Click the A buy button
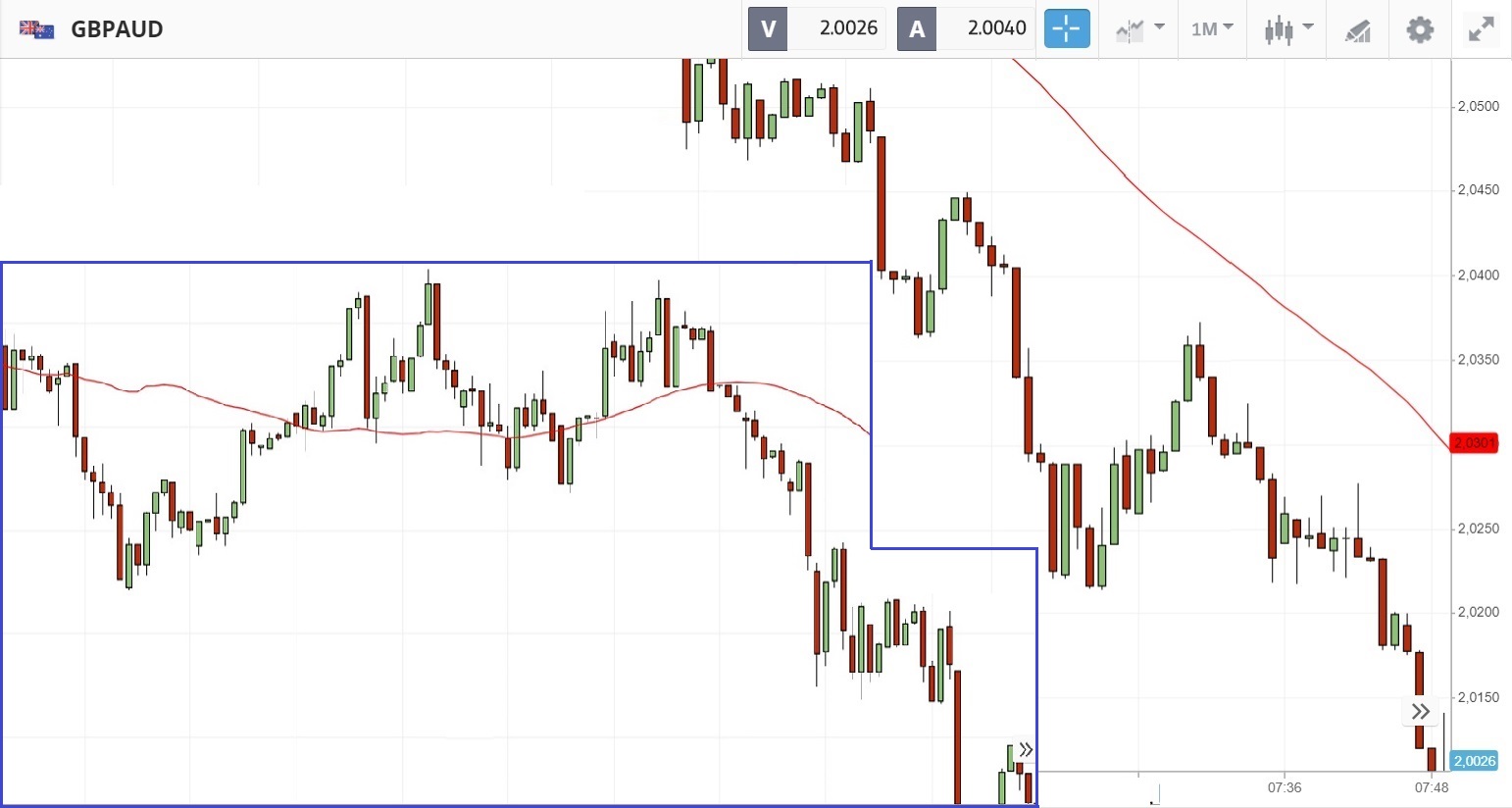This screenshot has height=808, width=1512. (917, 28)
